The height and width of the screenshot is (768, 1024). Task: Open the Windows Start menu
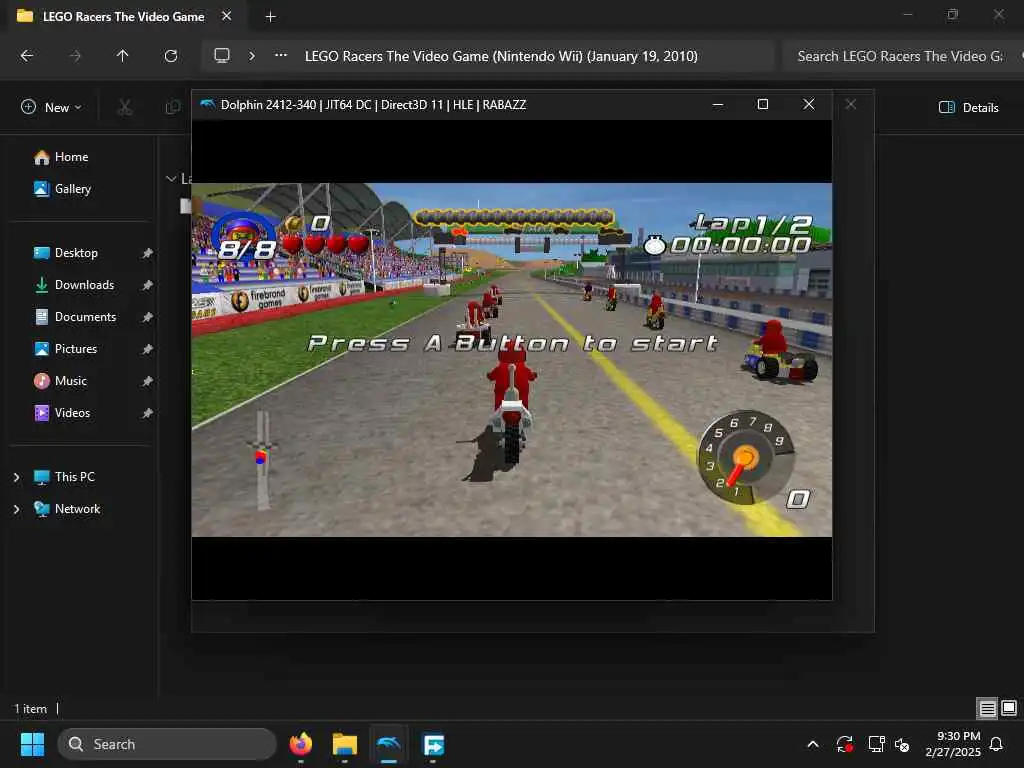32,744
